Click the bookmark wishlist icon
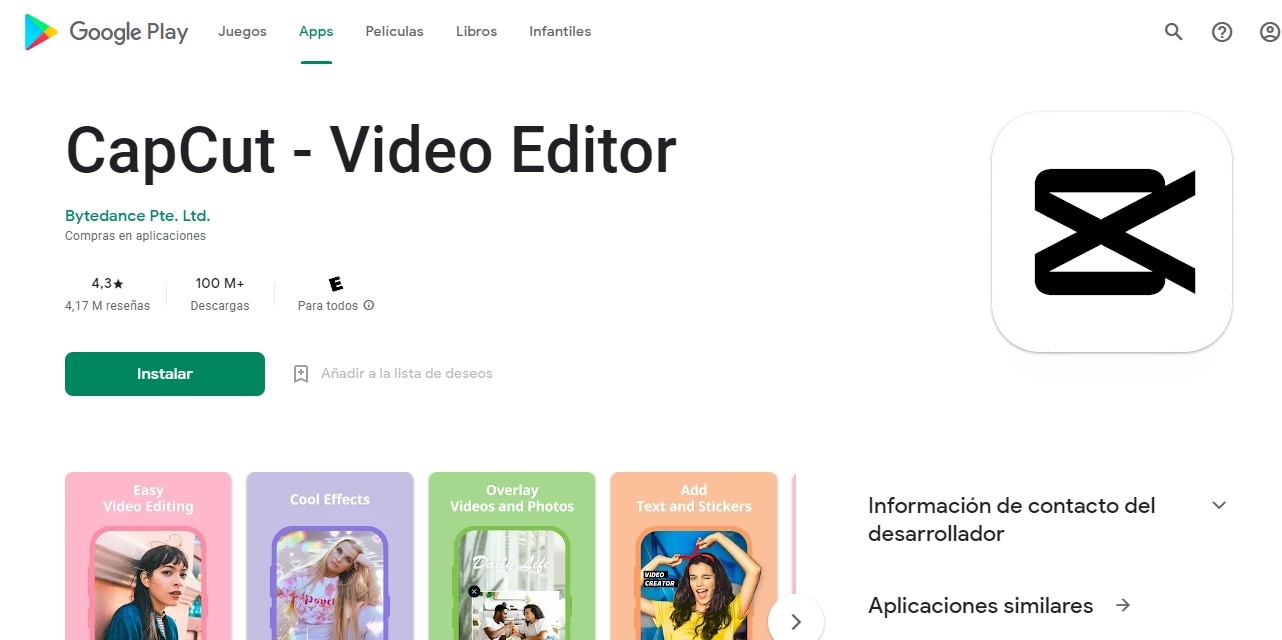 coord(301,374)
